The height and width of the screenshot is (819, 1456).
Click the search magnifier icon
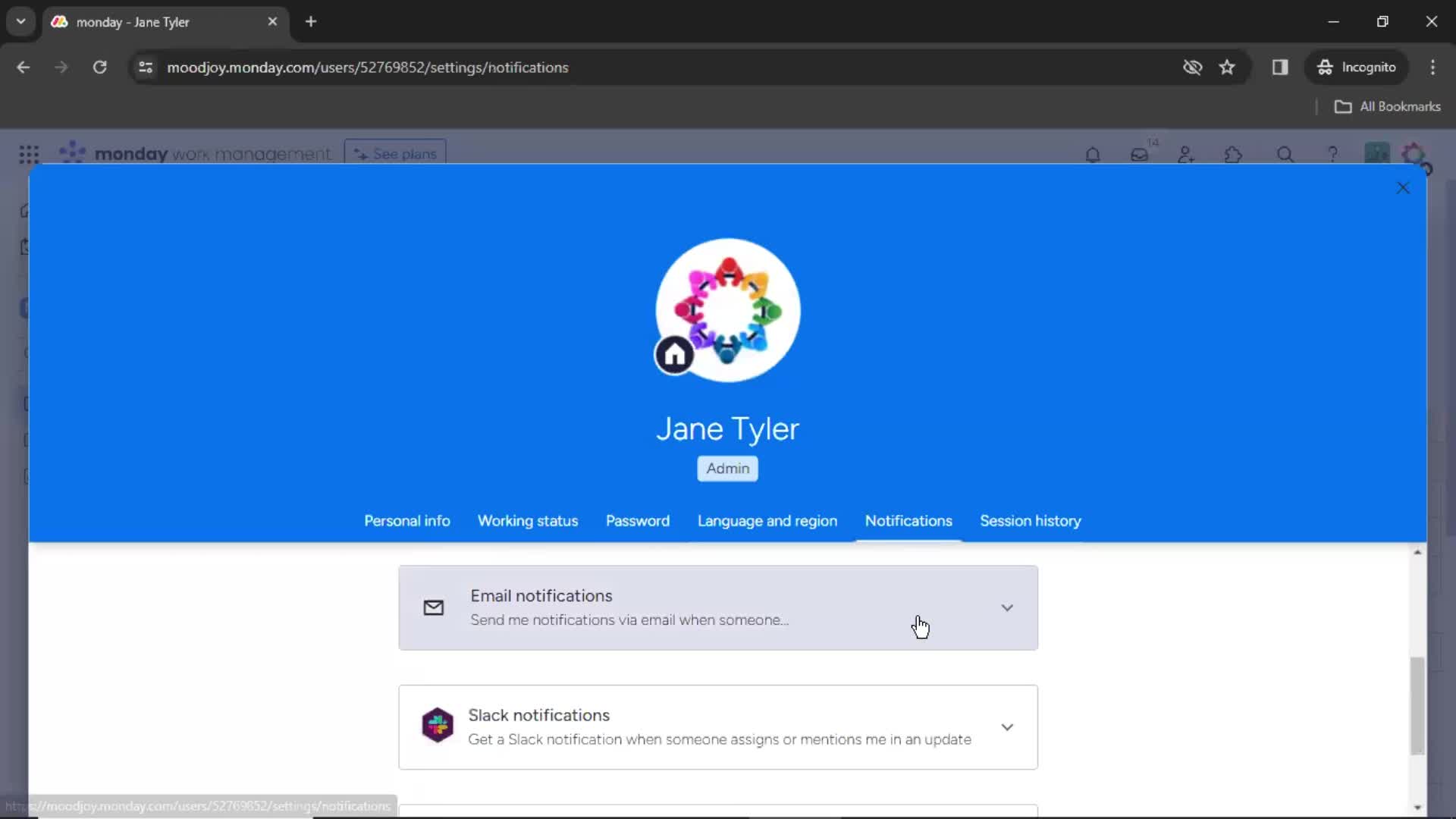1284,154
